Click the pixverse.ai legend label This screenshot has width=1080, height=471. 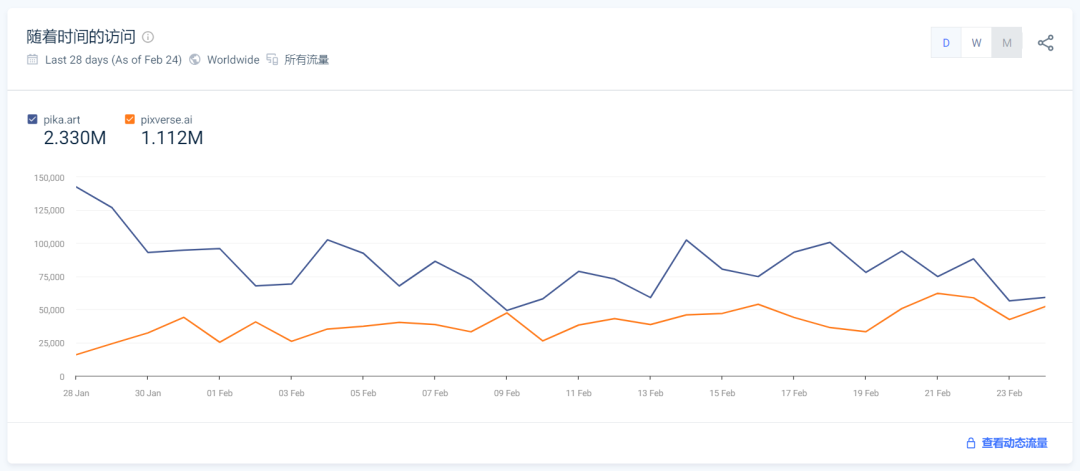[x=165, y=120]
